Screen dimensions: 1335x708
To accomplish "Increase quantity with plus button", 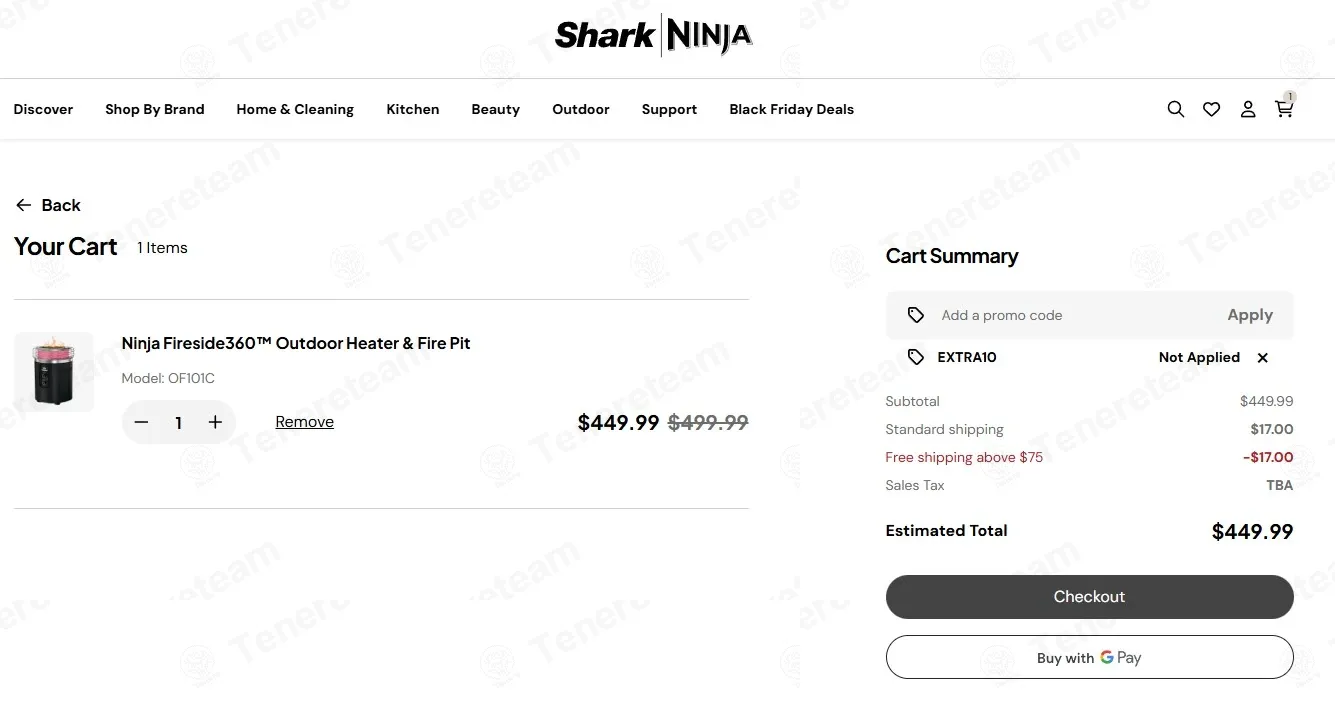I will point(215,422).
